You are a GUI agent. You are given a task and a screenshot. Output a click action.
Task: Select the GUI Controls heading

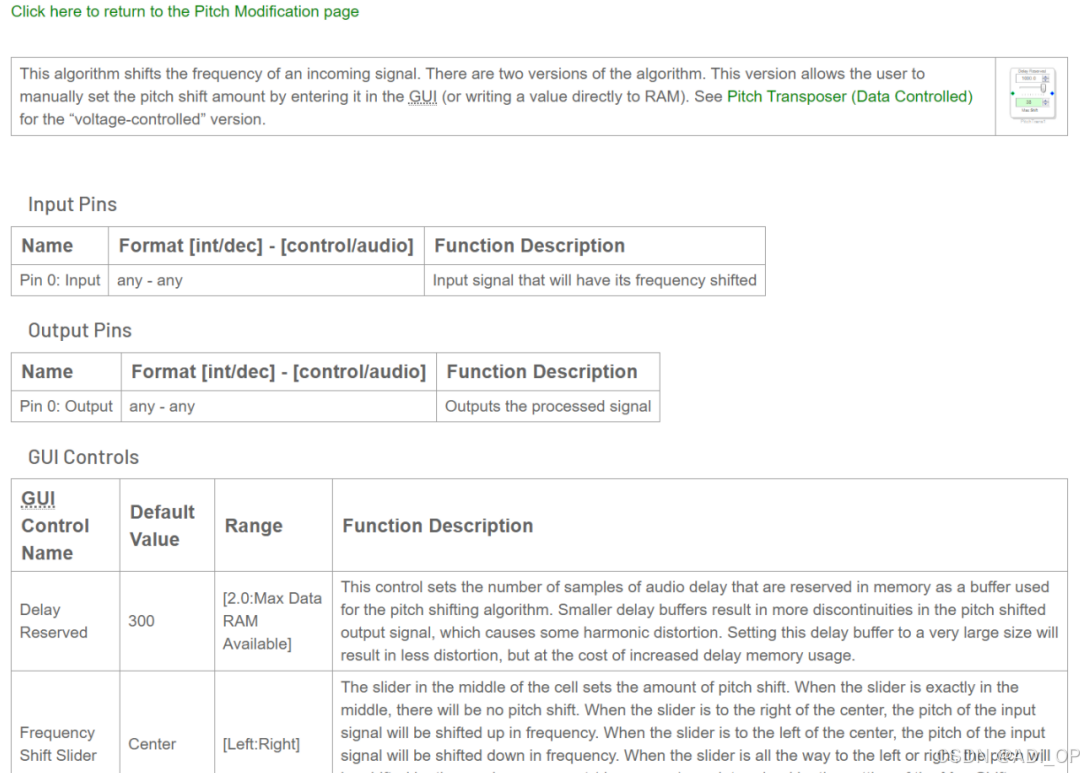(83, 457)
